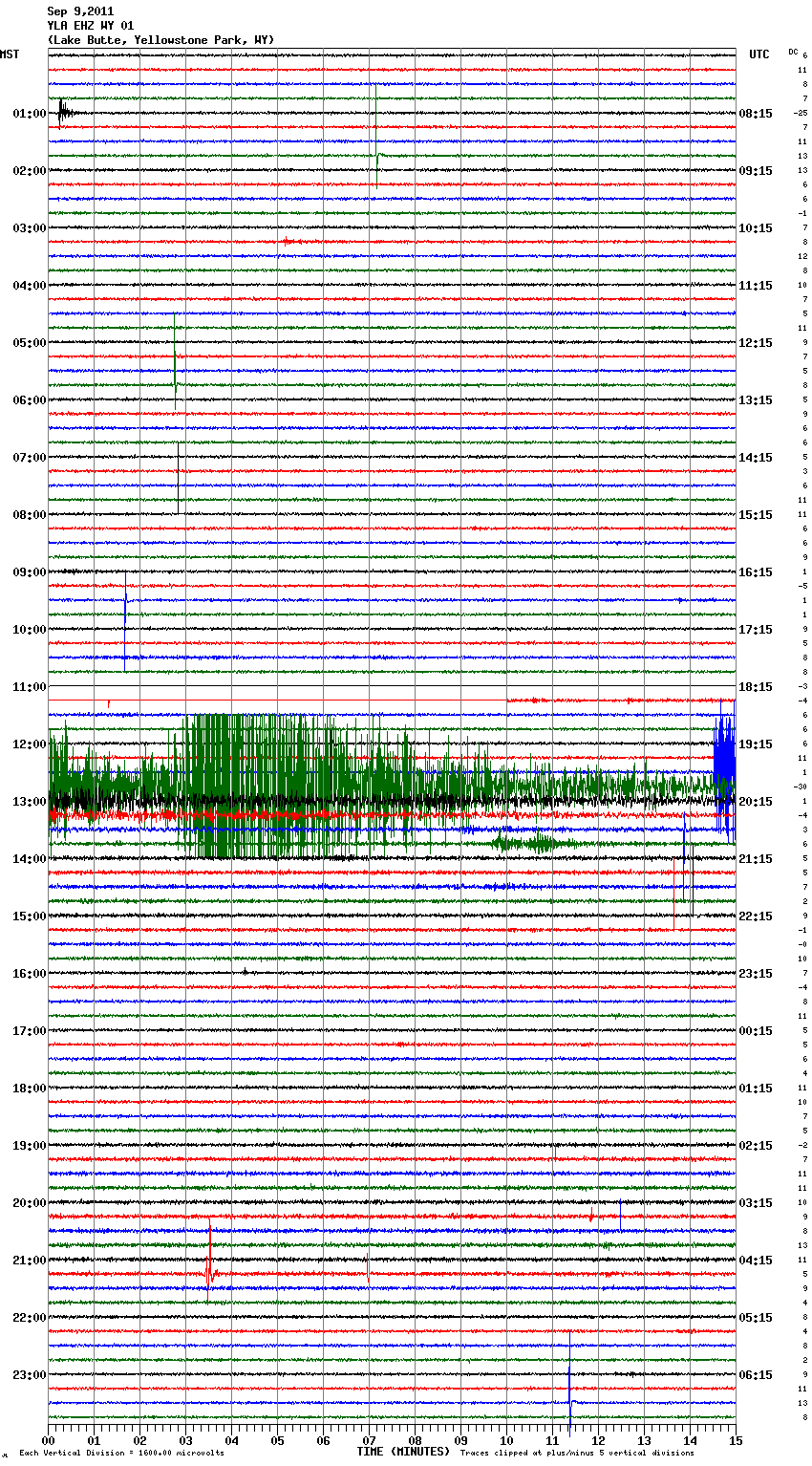812x1466 pixels.
Task: Select the station code 'YLA EHZ WY 01'
Action: (91, 26)
